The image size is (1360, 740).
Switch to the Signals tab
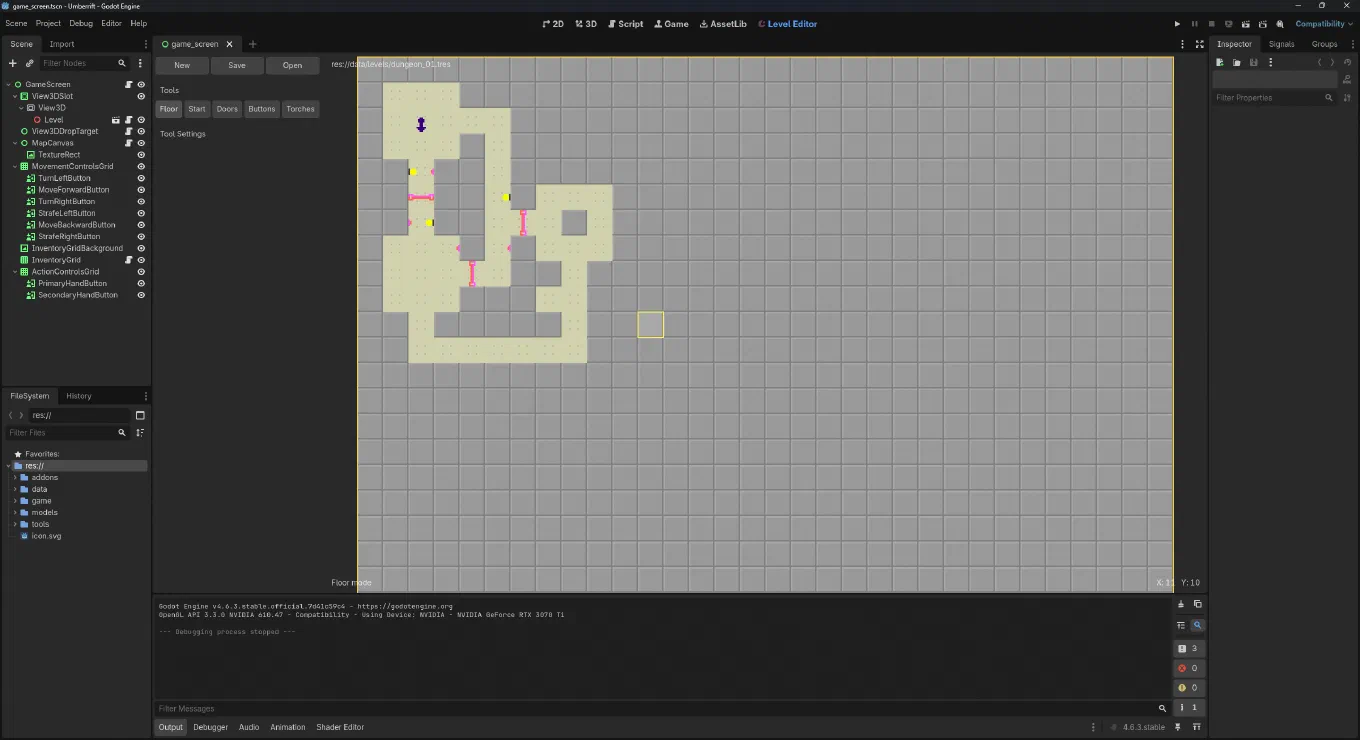1281,44
